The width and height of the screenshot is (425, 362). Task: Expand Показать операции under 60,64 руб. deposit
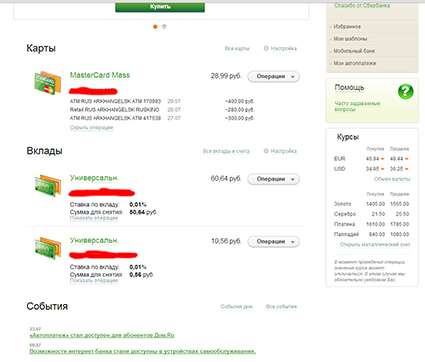[x=94, y=218]
